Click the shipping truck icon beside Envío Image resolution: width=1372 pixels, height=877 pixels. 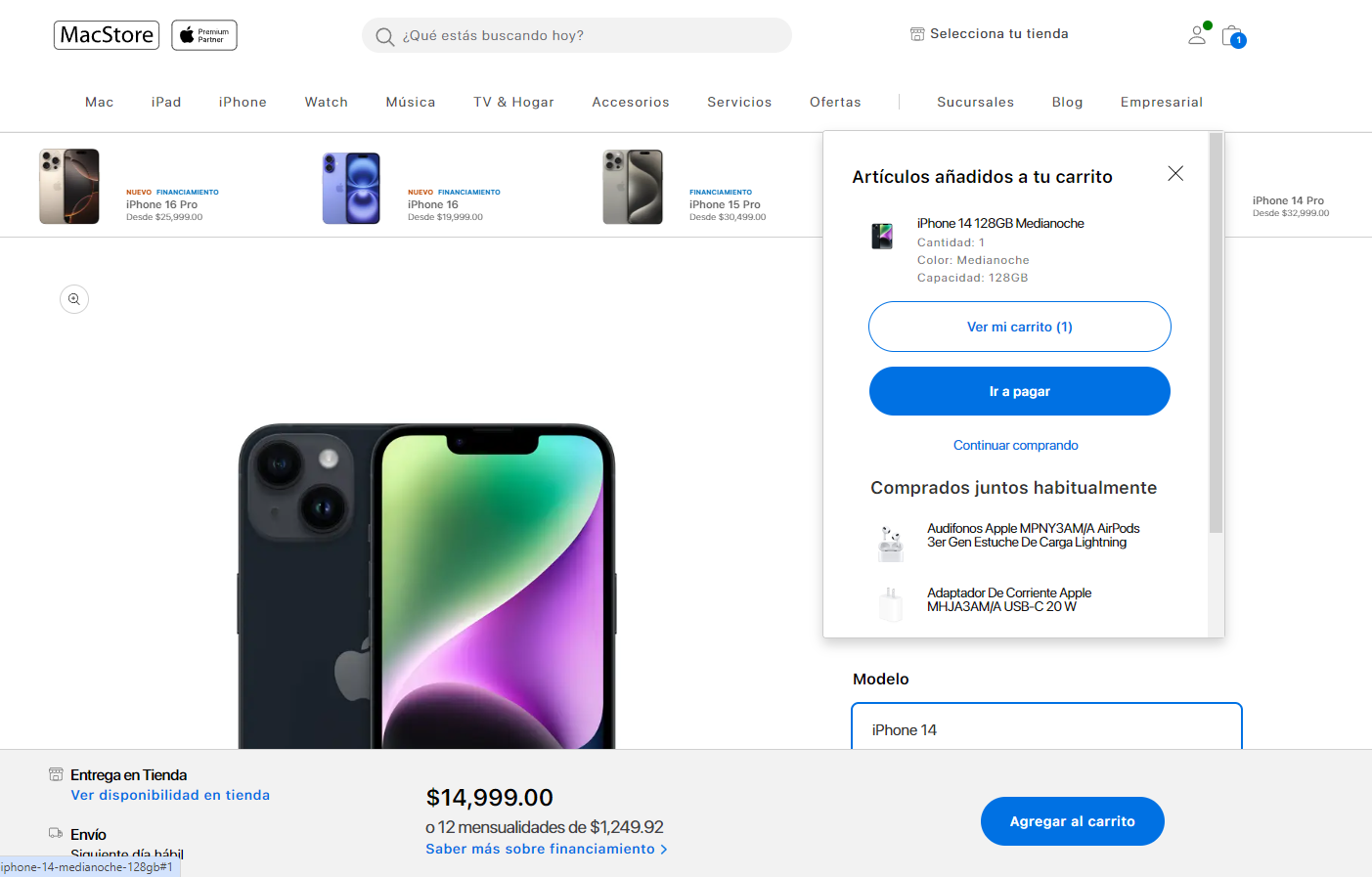(54, 831)
